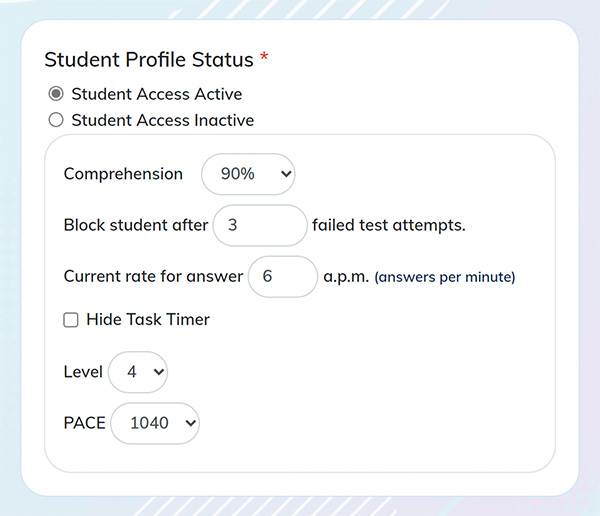Screen dimensions: 600x516
Task: Click the Student Access Active label
Action: pyautogui.click(x=157, y=94)
